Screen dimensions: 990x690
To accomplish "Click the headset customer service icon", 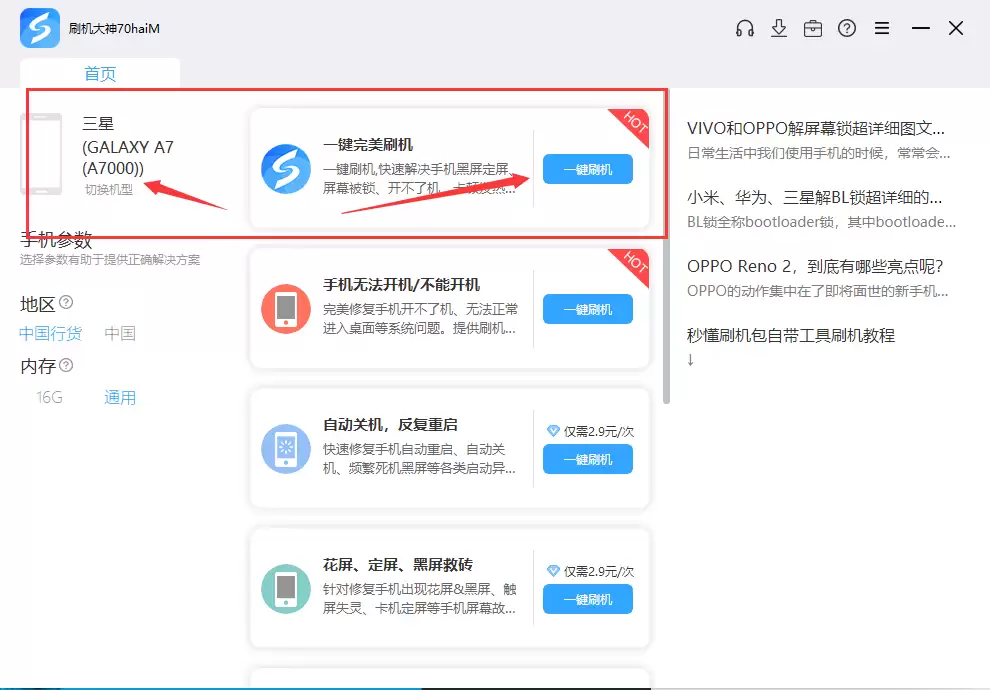I will (x=744, y=28).
